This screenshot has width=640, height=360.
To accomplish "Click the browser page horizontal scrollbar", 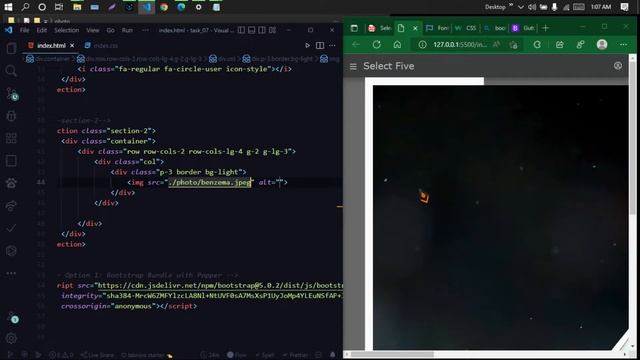I will click(392, 354).
